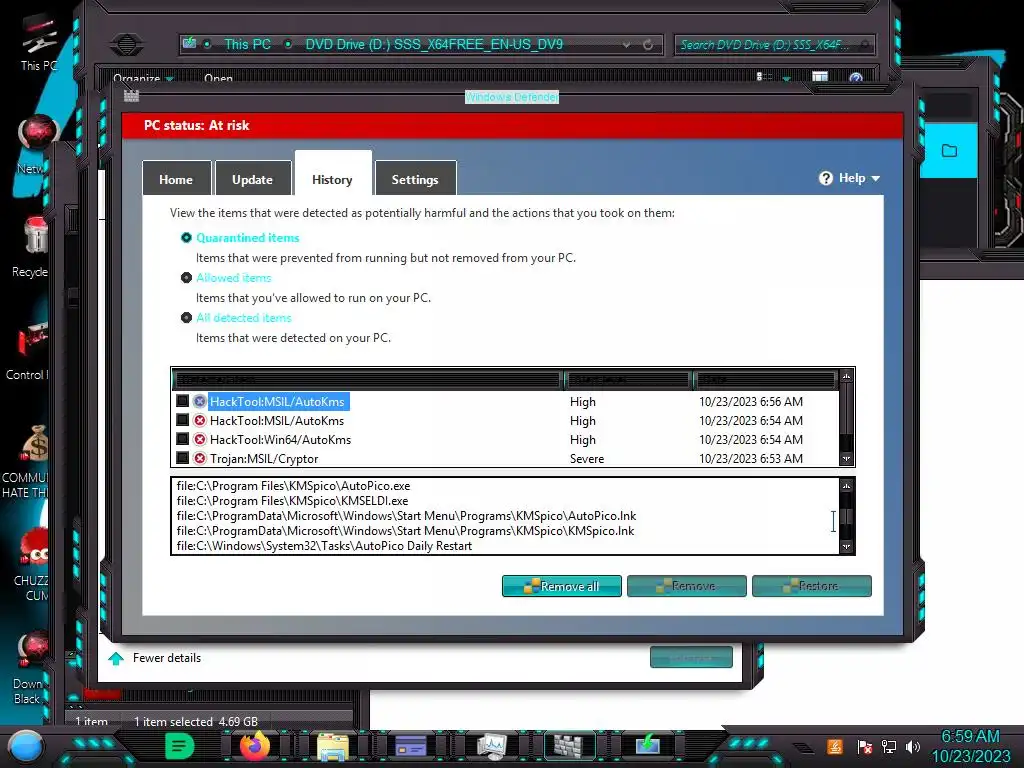
Task: Click the Windows Defender title bar icon
Action: [x=131, y=96]
